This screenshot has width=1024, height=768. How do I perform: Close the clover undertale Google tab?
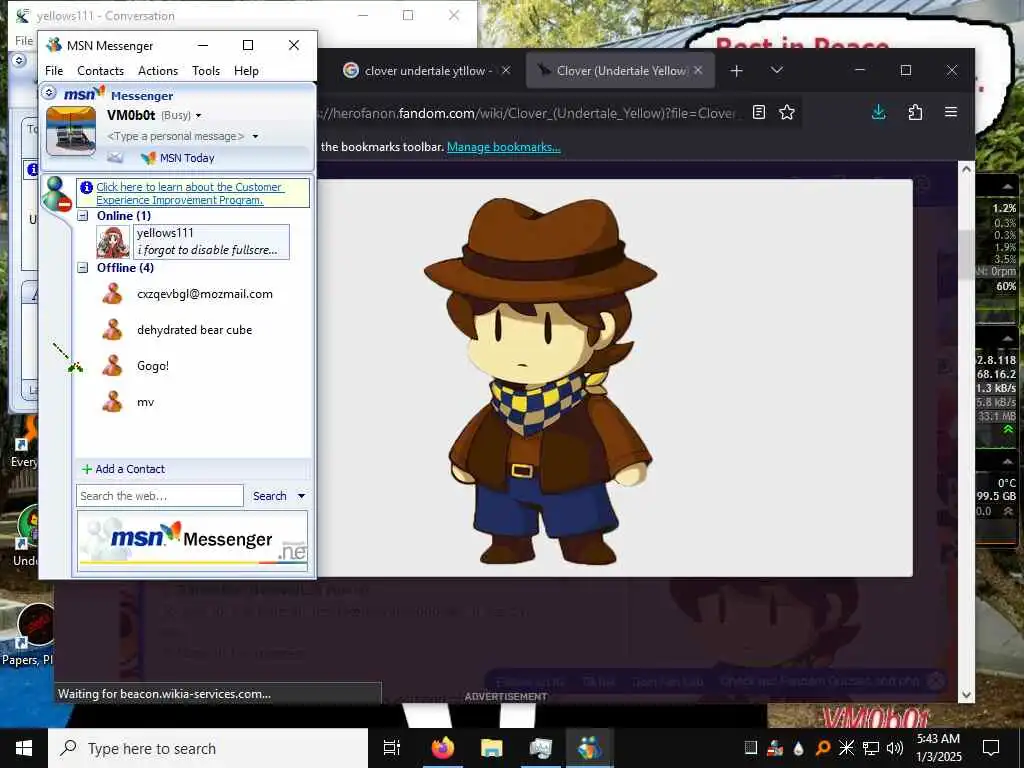click(x=506, y=70)
